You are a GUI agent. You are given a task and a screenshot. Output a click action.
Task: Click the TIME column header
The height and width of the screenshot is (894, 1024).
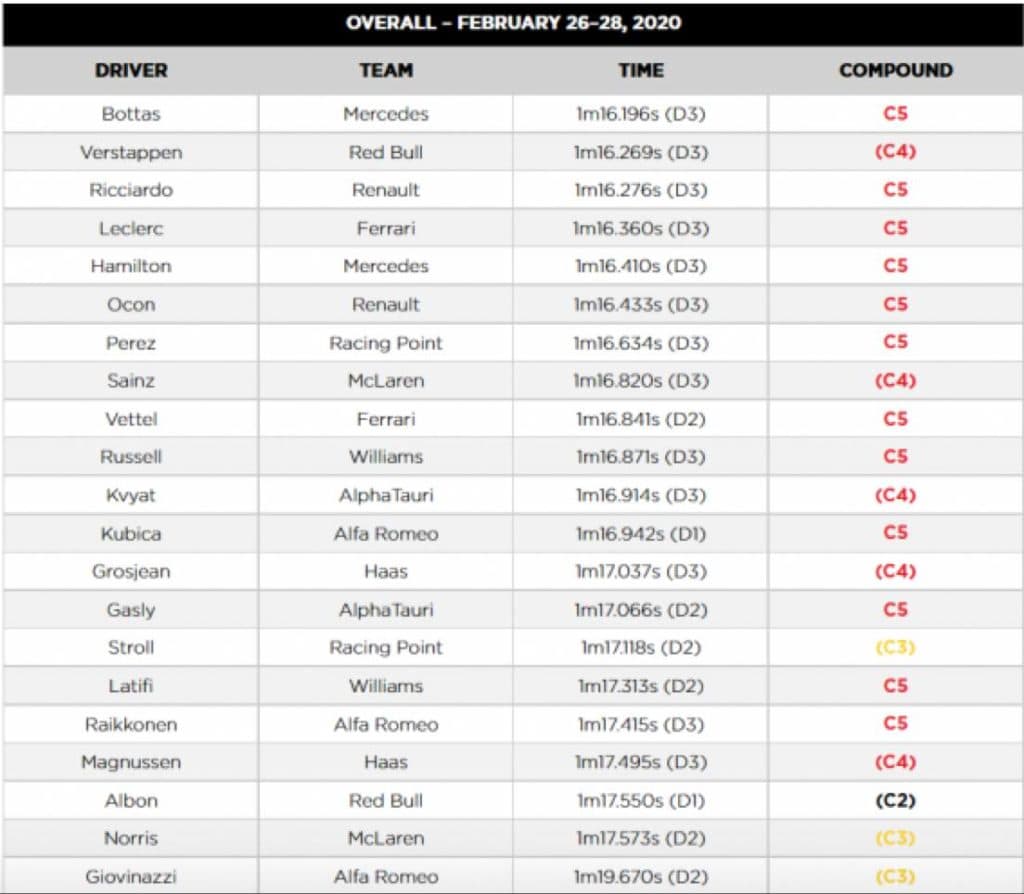tap(640, 71)
